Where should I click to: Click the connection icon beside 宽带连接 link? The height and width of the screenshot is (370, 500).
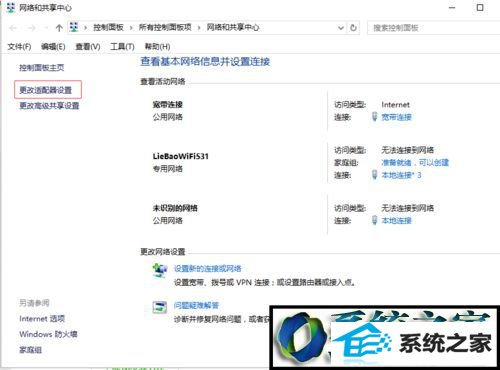click(375, 117)
